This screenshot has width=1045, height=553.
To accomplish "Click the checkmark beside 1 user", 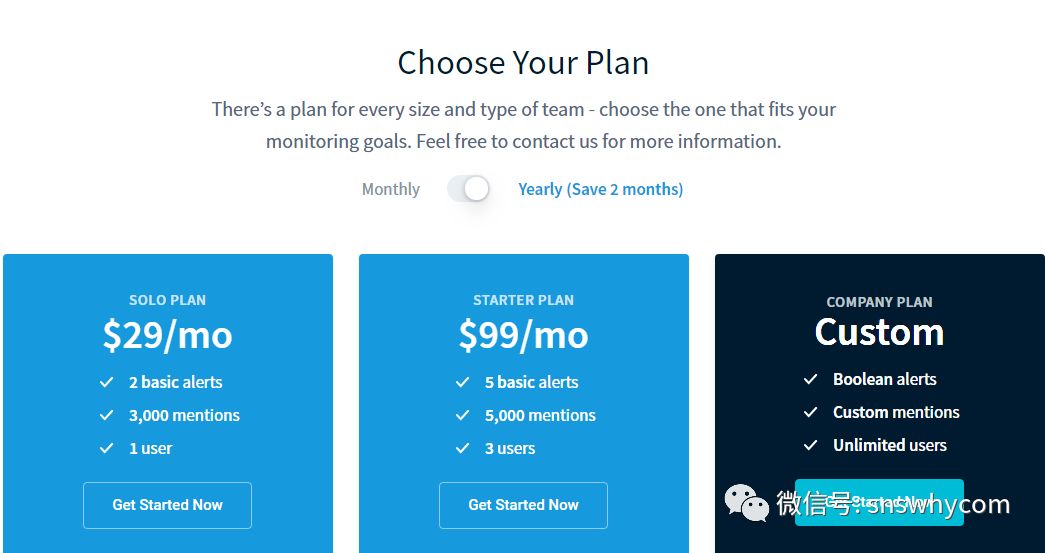I will (107, 448).
